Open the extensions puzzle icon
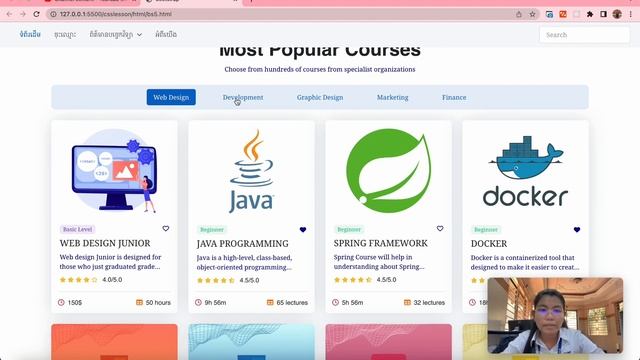This screenshot has width=640, height=360. click(x=590, y=14)
